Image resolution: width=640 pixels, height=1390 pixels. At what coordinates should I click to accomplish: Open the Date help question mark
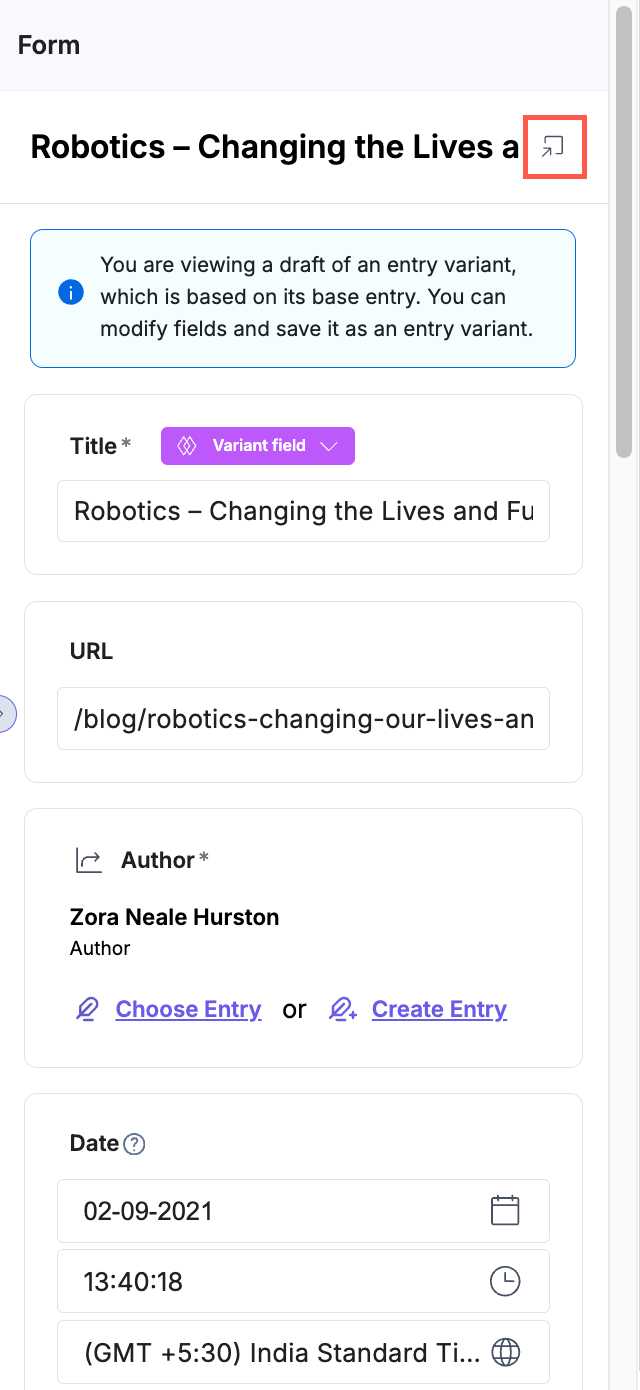(x=134, y=1144)
